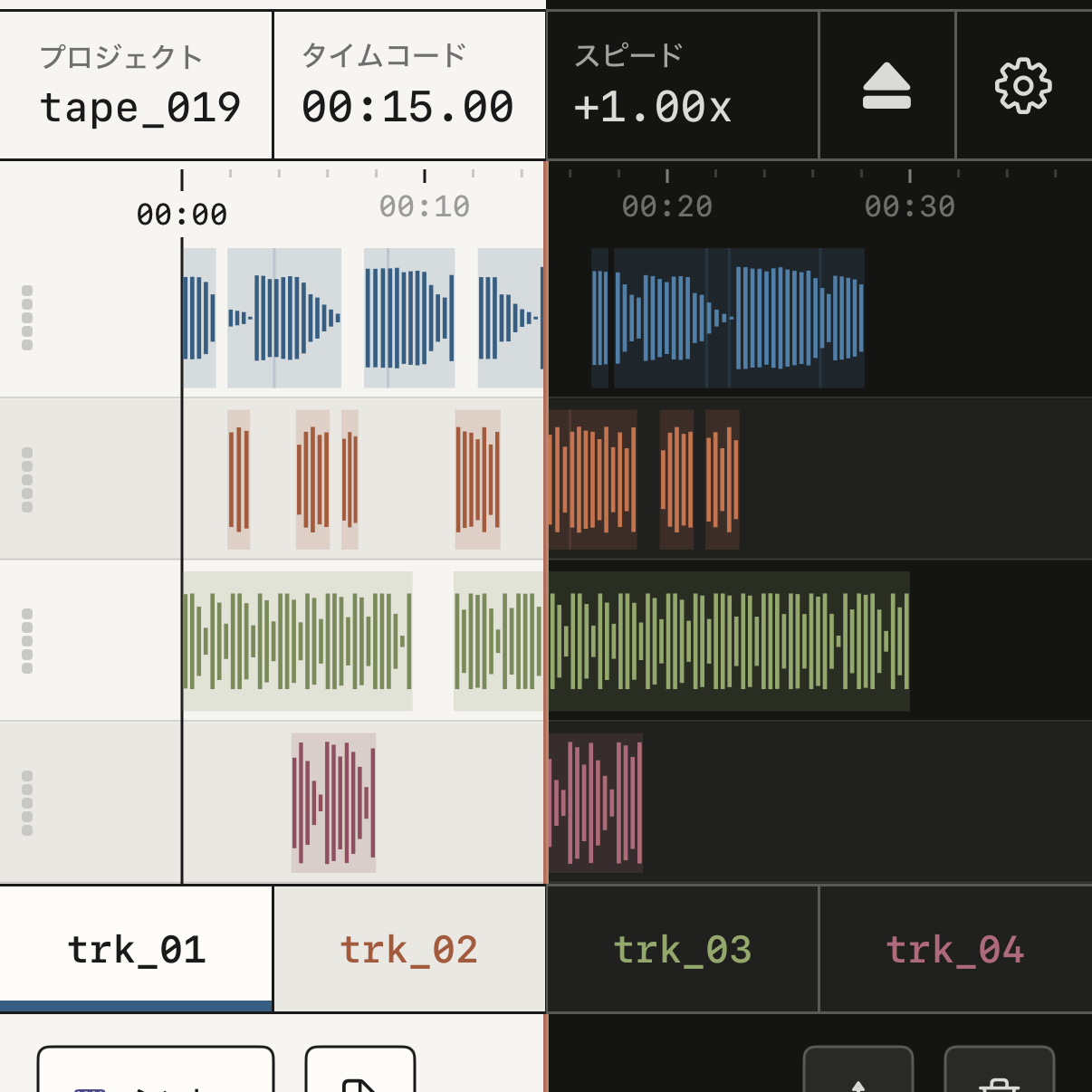Image resolution: width=1092 pixels, height=1092 pixels.
Task: Click the upload arrow button at bottom
Action: (x=858, y=1069)
